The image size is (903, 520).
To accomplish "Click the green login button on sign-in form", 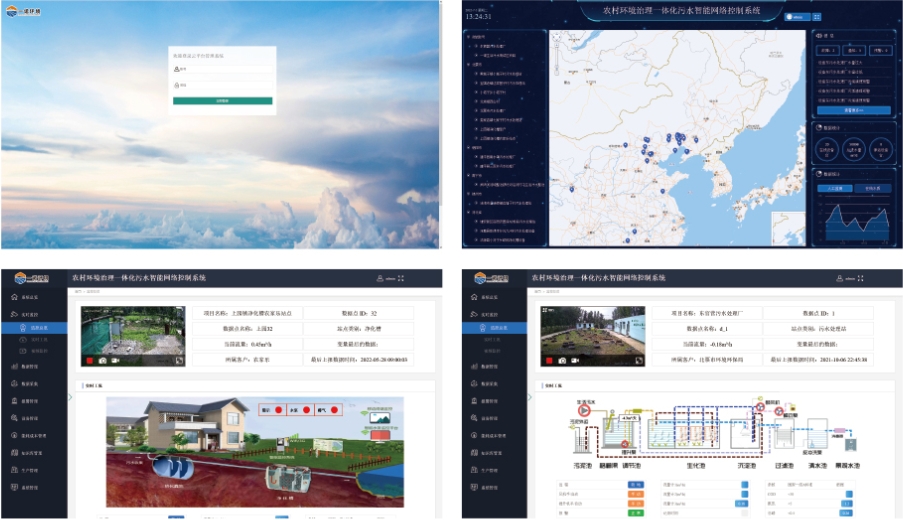I will tap(222, 101).
